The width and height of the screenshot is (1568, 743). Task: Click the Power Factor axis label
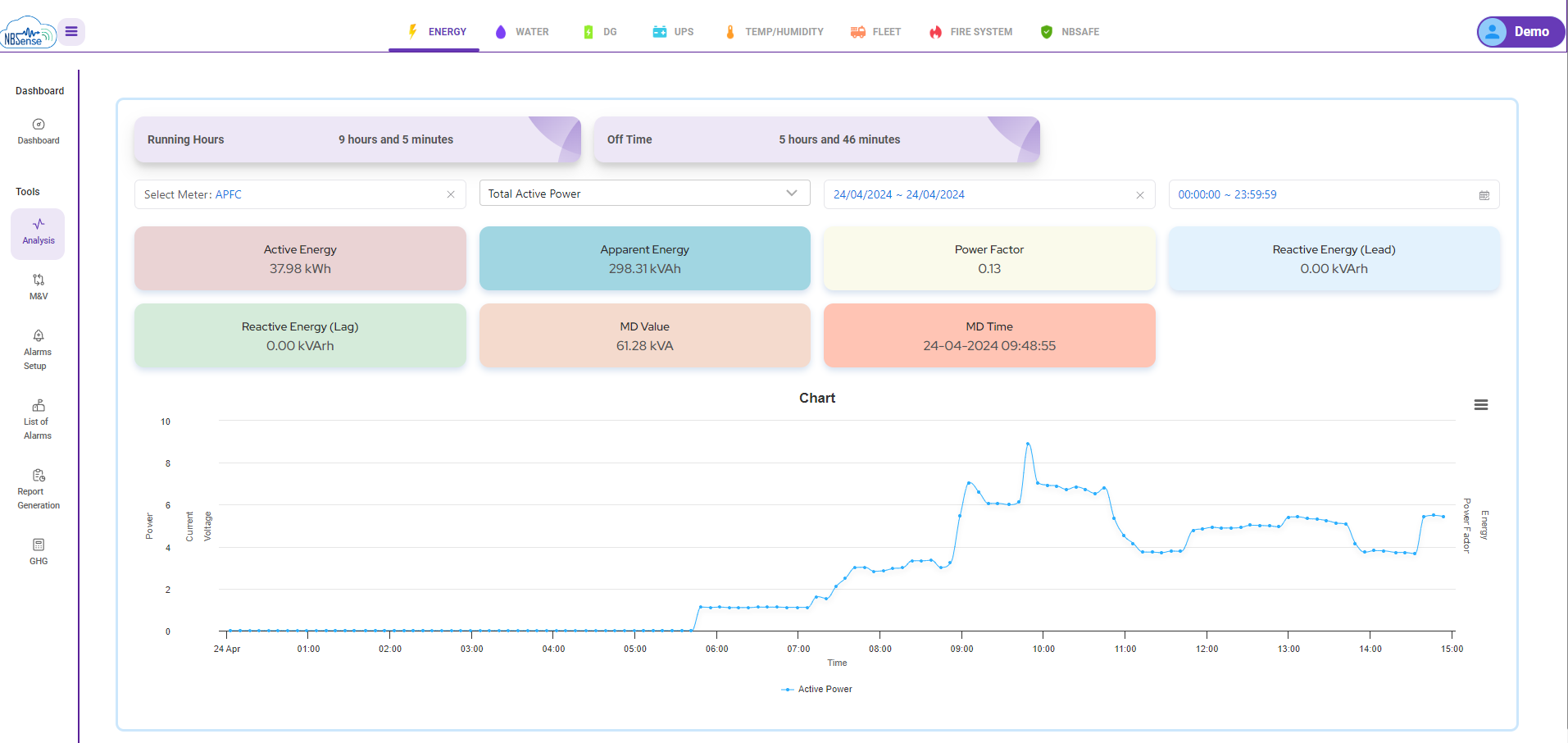1467,526
